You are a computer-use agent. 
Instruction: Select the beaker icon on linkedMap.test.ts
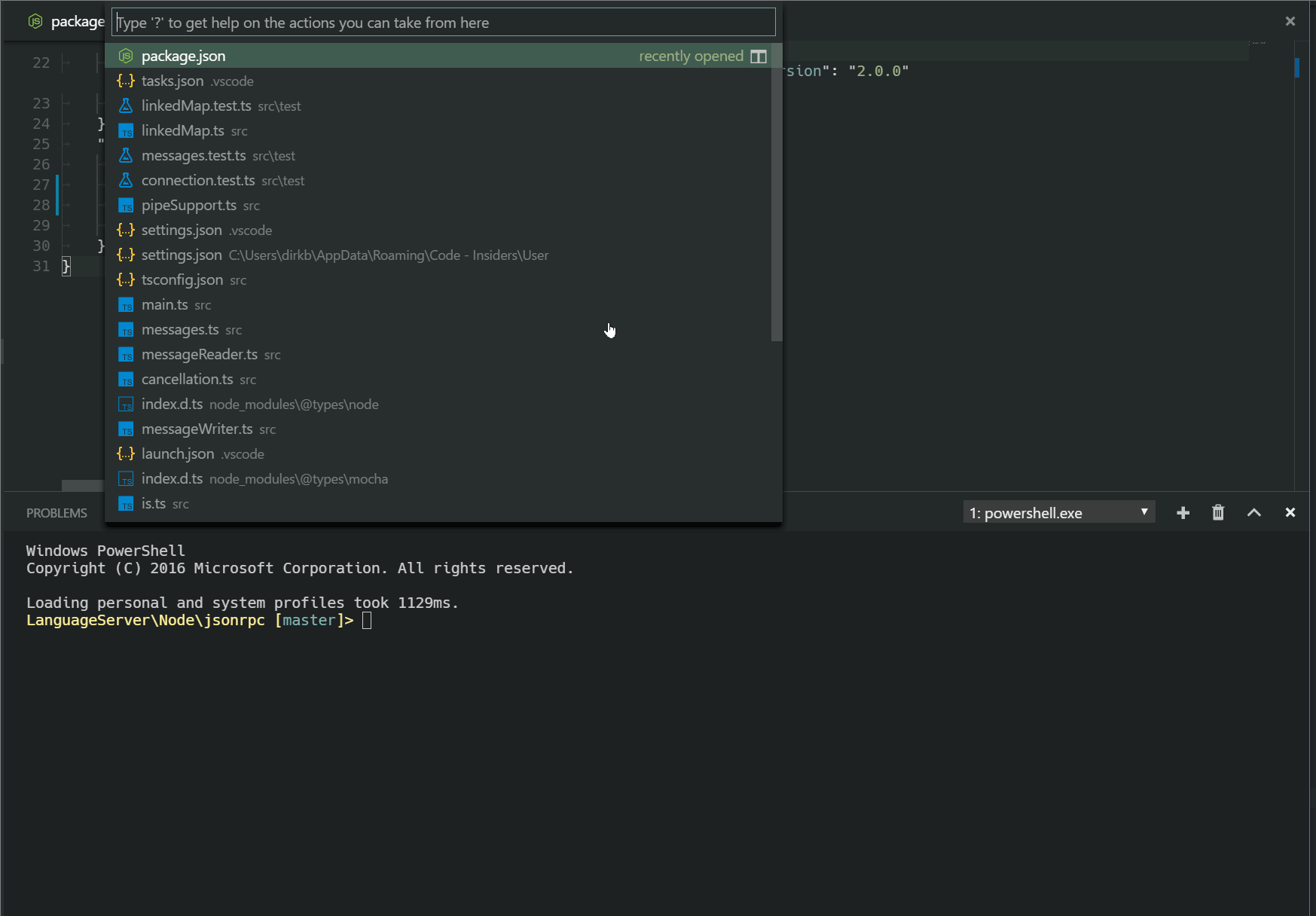[125, 105]
